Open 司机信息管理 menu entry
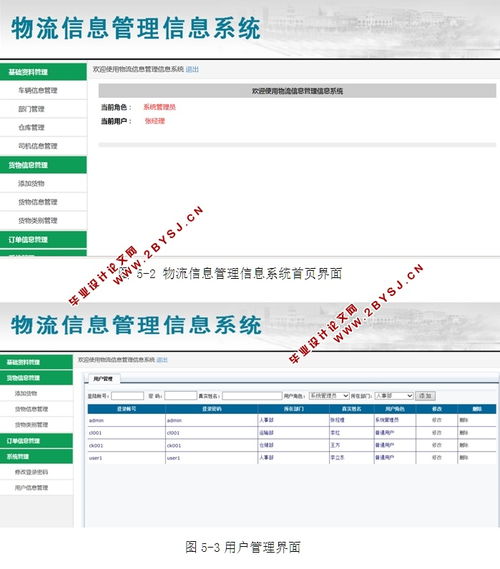The height and width of the screenshot is (569, 500). (38, 146)
